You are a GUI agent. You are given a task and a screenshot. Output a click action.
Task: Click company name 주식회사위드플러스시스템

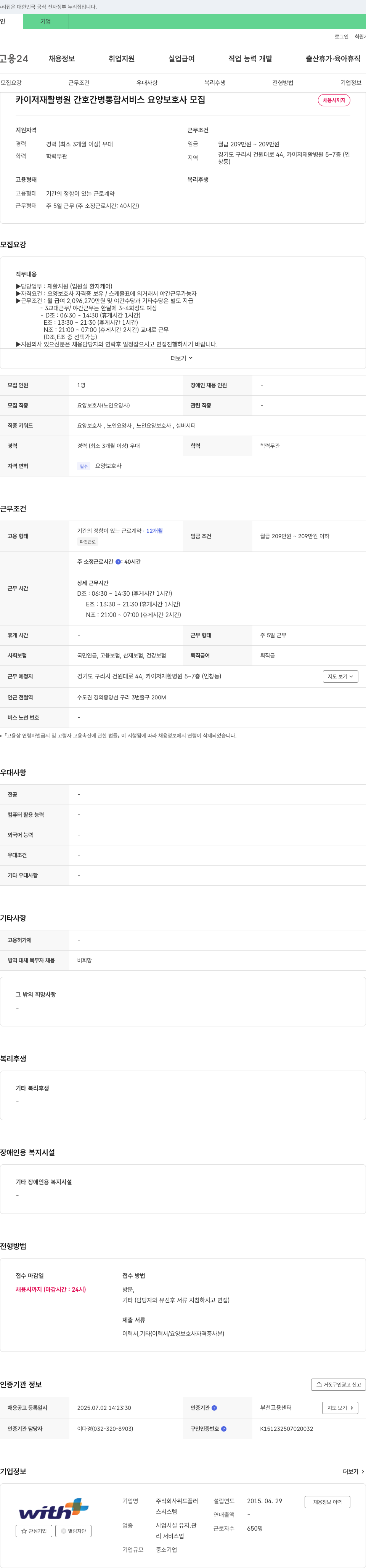pyautogui.click(x=177, y=1506)
